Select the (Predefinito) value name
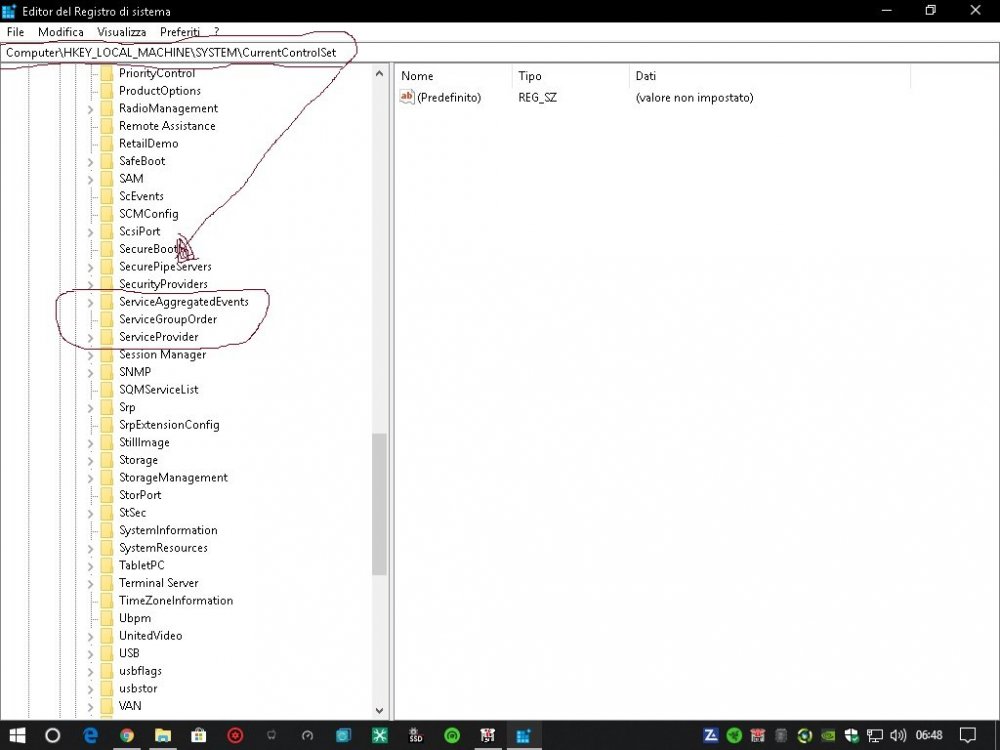Image resolution: width=1000 pixels, height=750 pixels. (x=449, y=98)
